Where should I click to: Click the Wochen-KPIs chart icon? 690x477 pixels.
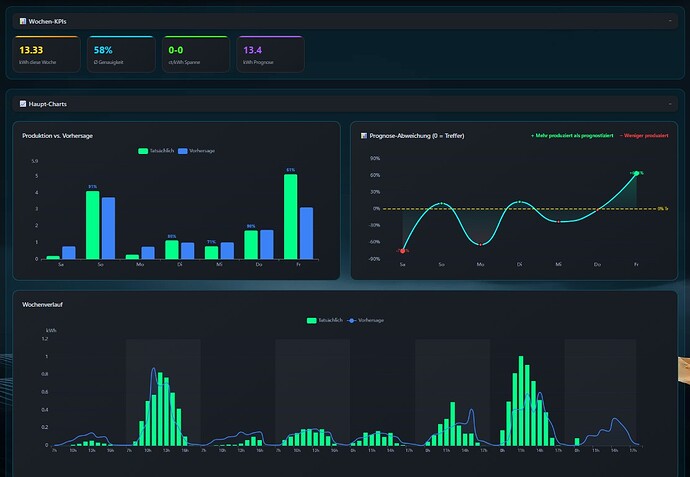(x=23, y=21)
